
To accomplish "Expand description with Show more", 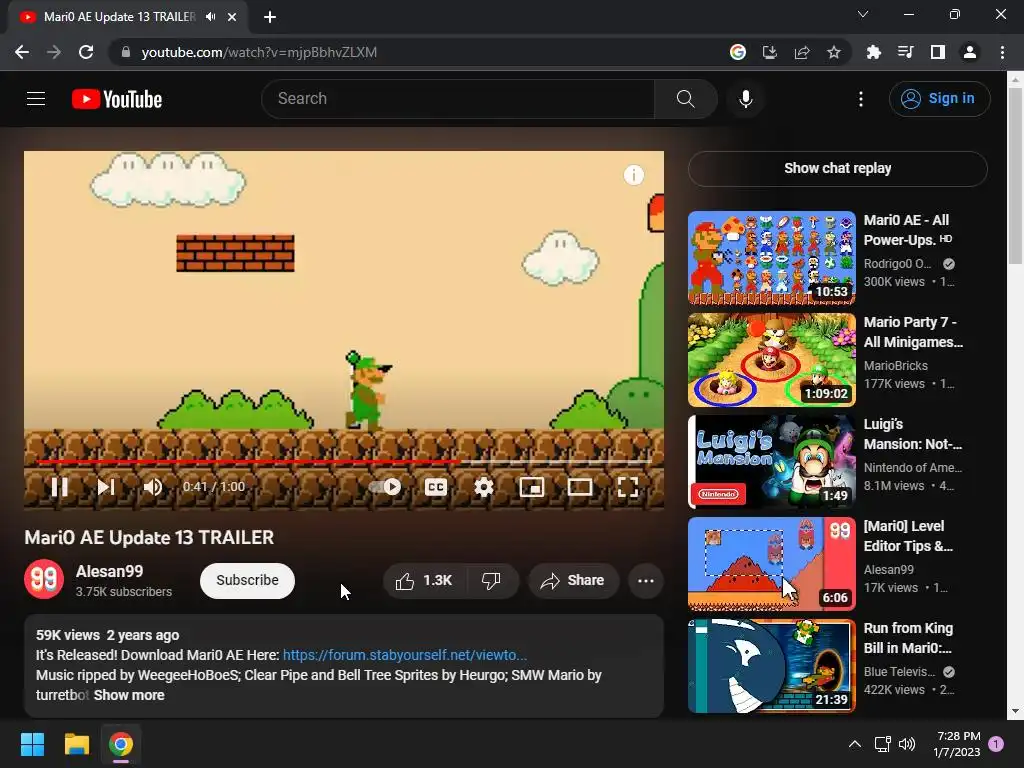I will pyautogui.click(x=129, y=696).
